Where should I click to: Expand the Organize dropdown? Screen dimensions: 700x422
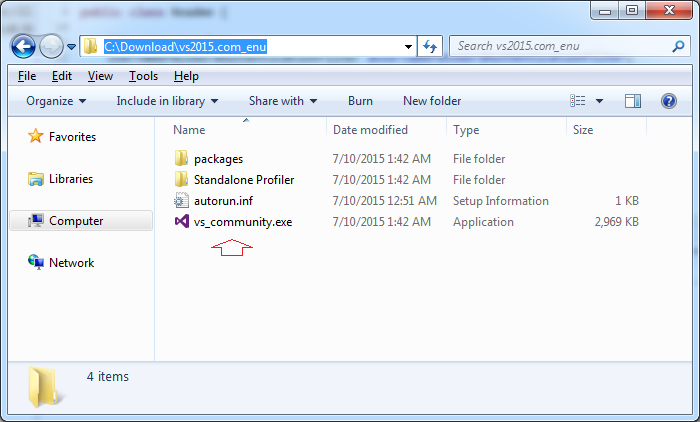click(56, 101)
